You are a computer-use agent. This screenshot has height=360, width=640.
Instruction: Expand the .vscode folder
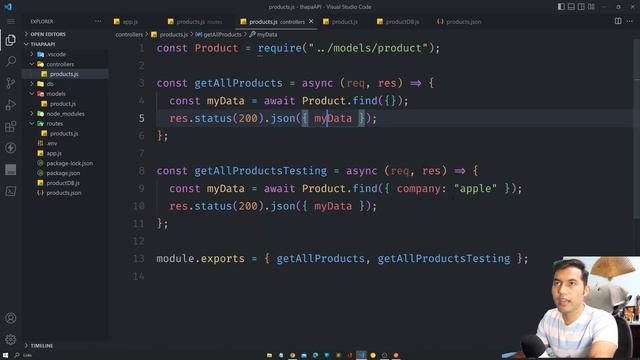pos(56,54)
